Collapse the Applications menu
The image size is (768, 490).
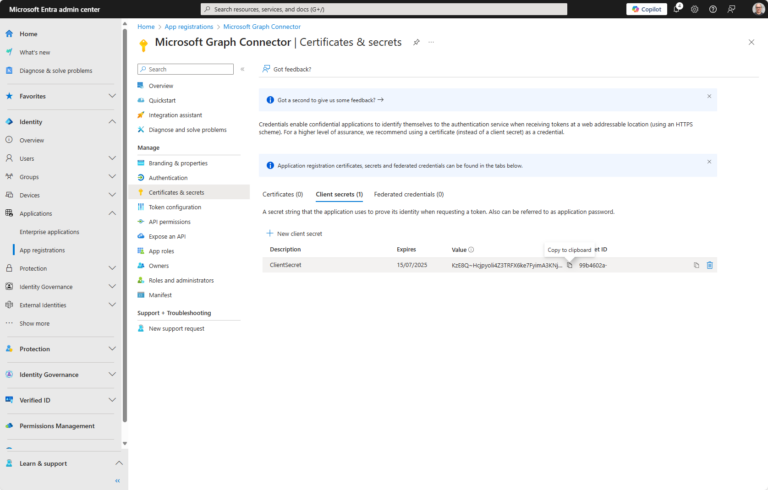tap(112, 213)
